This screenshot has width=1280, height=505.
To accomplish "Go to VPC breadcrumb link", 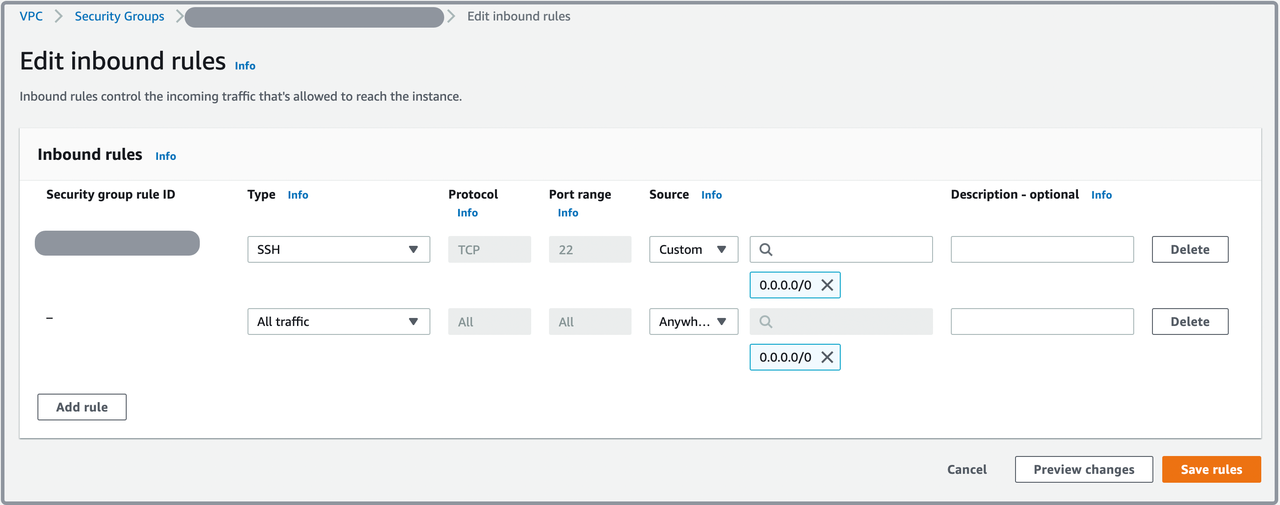I will 31,16.
